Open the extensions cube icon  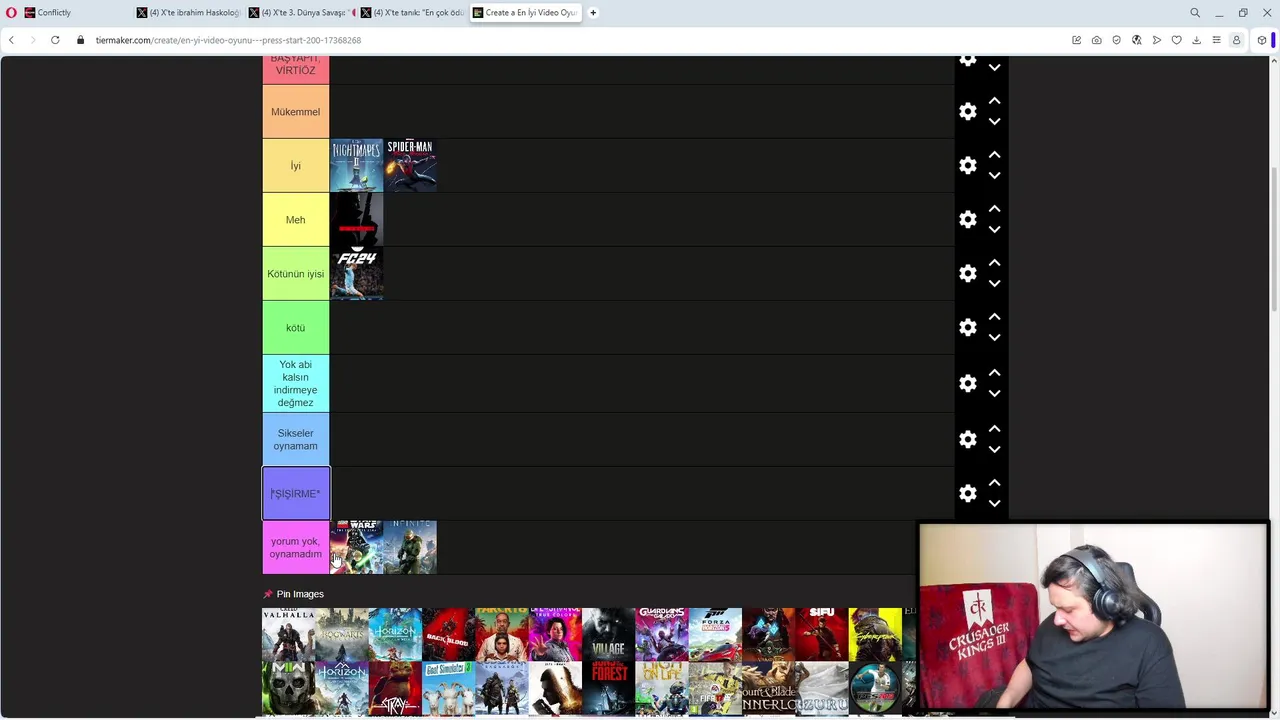coord(1262,40)
